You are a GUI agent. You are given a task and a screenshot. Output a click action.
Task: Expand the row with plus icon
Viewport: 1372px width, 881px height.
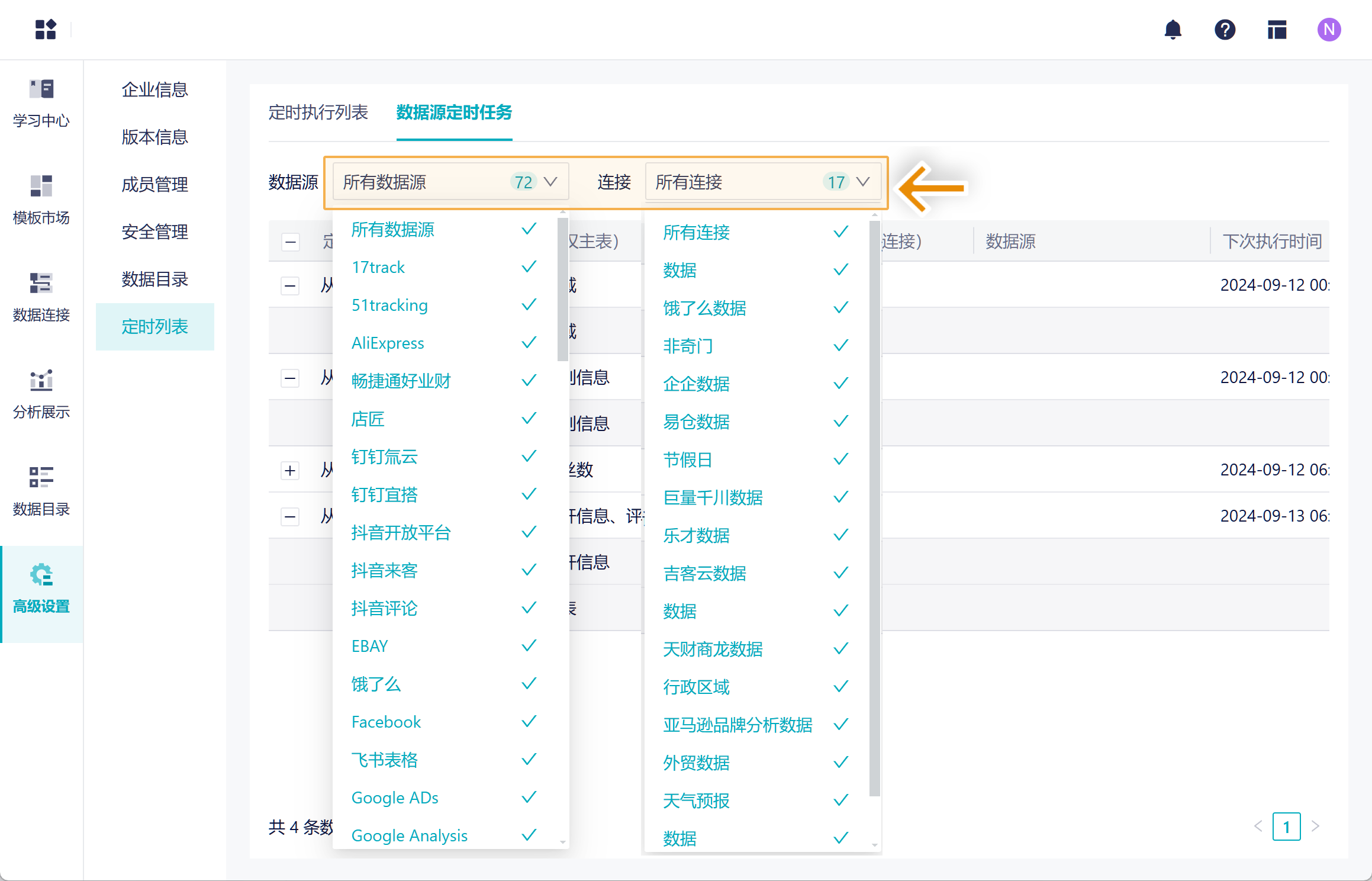coord(290,471)
